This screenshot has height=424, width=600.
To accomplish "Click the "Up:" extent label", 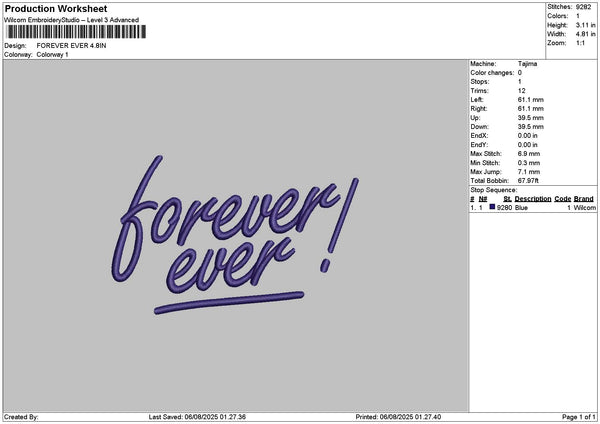I will 475,118.
